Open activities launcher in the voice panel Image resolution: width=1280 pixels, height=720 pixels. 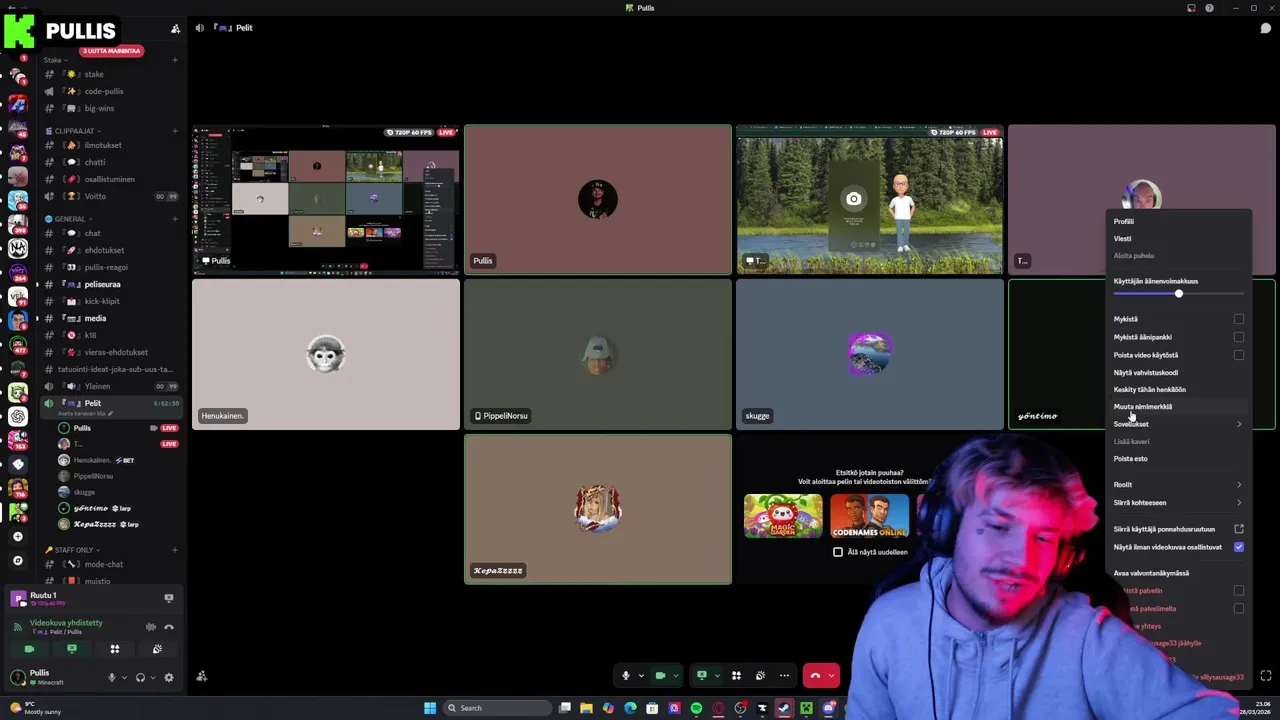(x=115, y=649)
